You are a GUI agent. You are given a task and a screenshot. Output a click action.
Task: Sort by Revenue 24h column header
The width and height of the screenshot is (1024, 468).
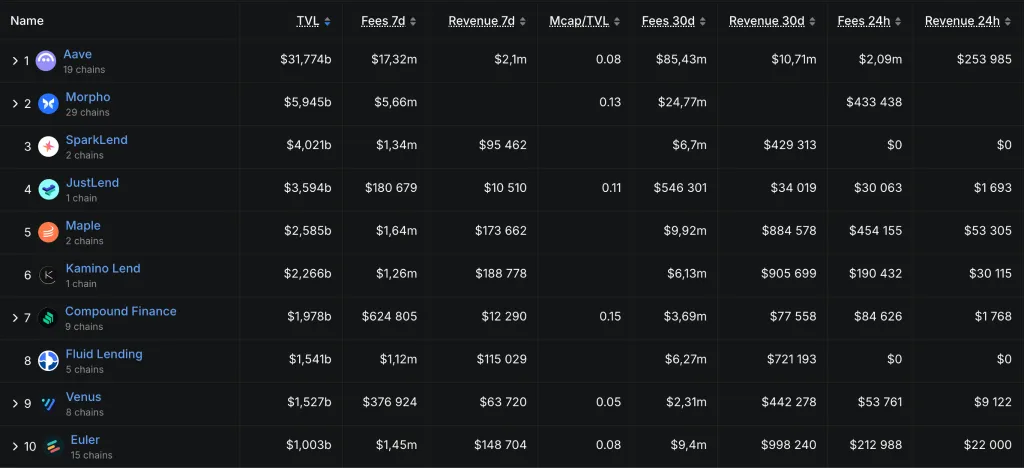962,21
